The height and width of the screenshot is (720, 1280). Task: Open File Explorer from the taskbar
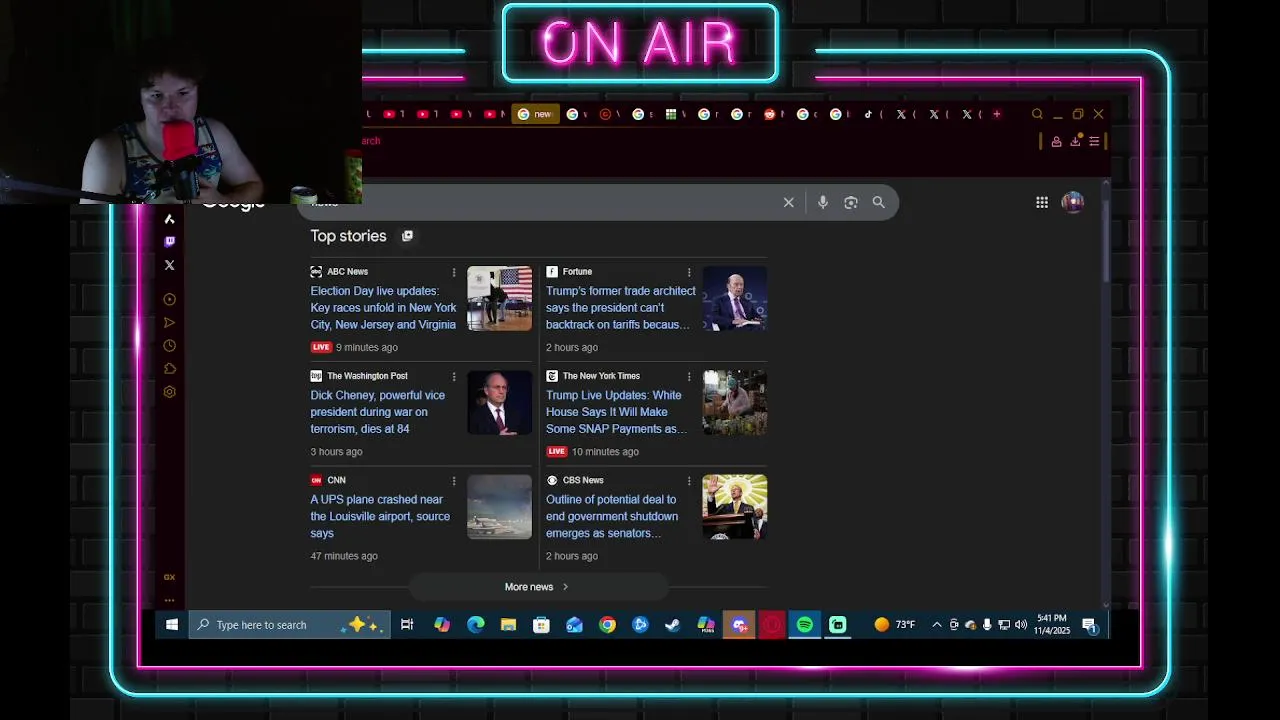point(508,625)
